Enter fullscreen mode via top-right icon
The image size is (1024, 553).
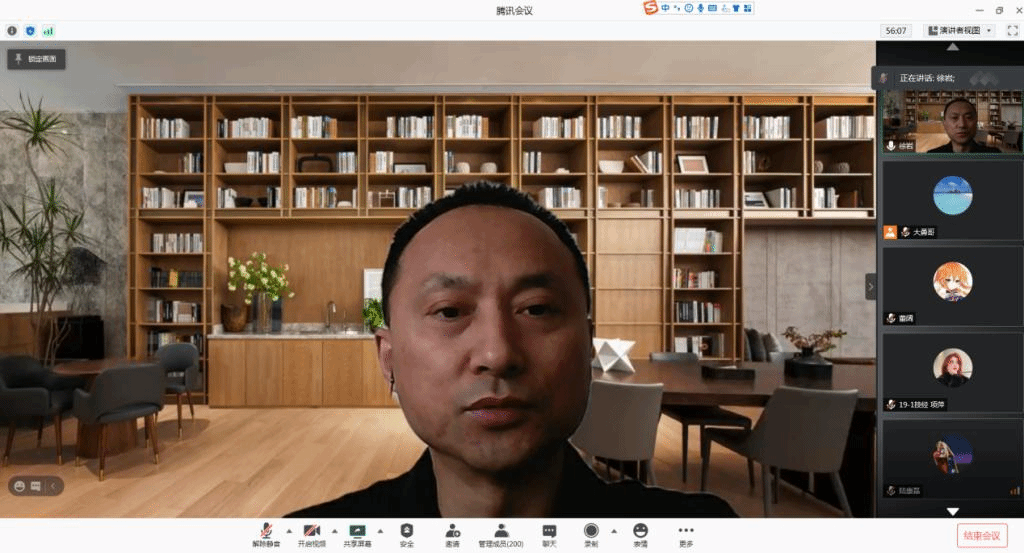pos(1012,31)
